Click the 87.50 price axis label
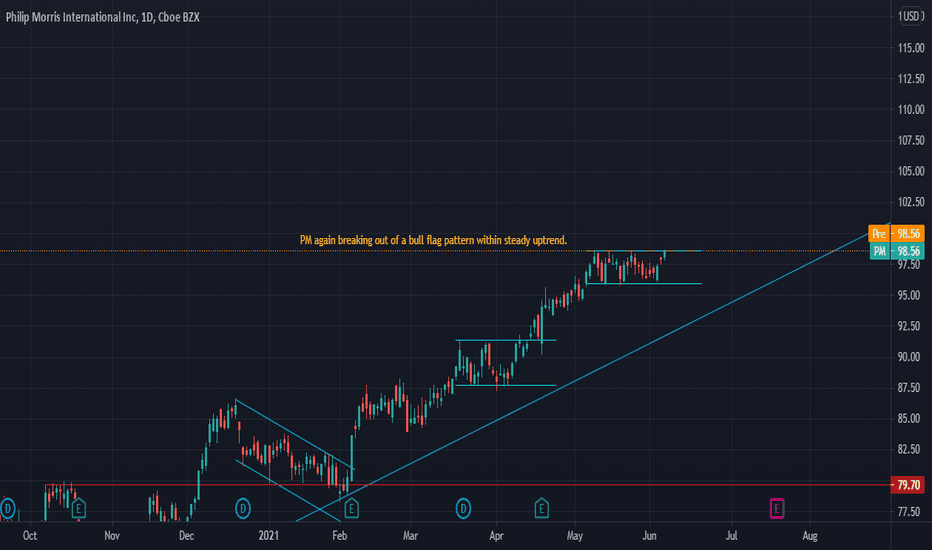The height and width of the screenshot is (550, 932). (x=911, y=388)
